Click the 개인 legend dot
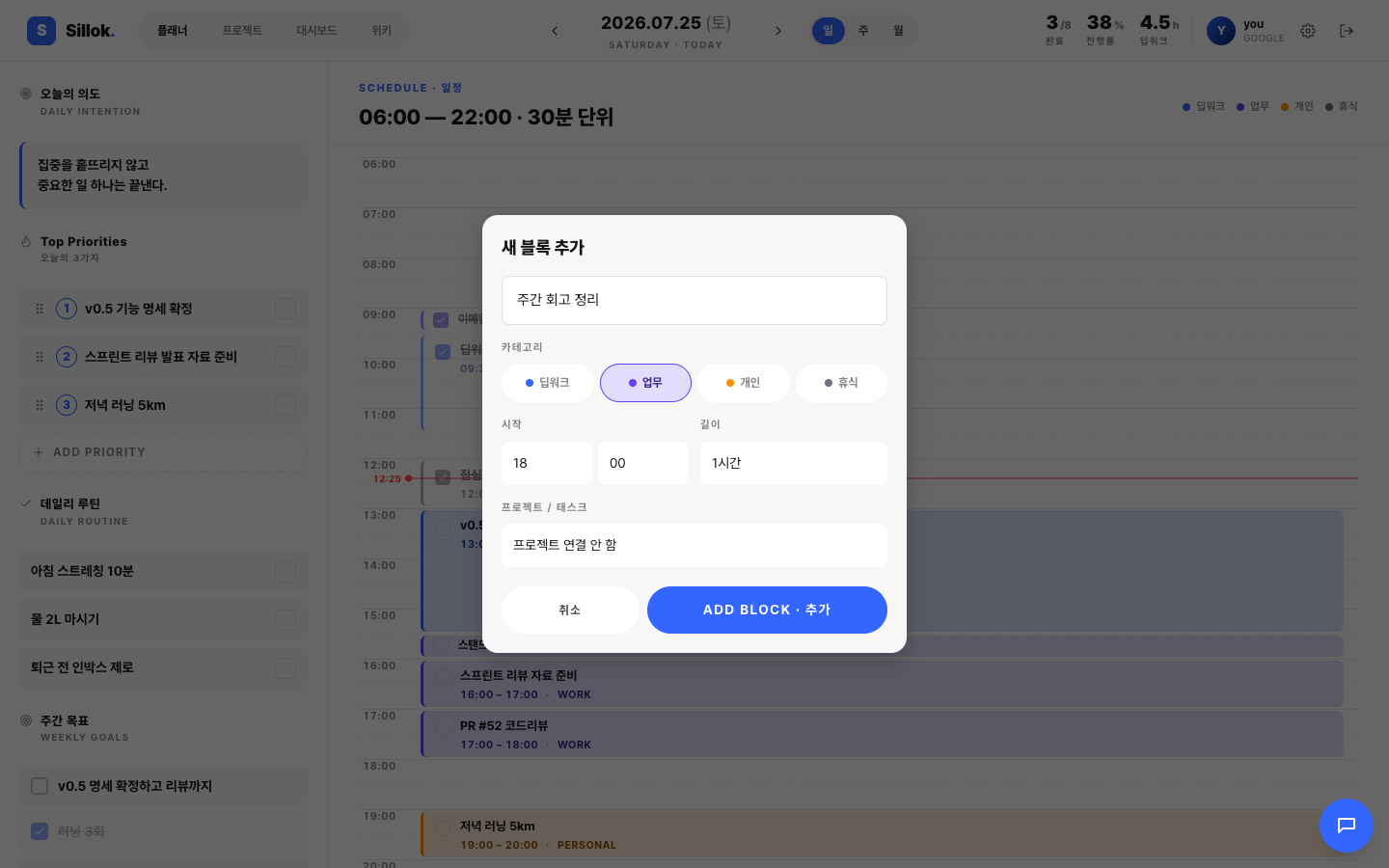This screenshot has width=1389, height=868. 1285,107
